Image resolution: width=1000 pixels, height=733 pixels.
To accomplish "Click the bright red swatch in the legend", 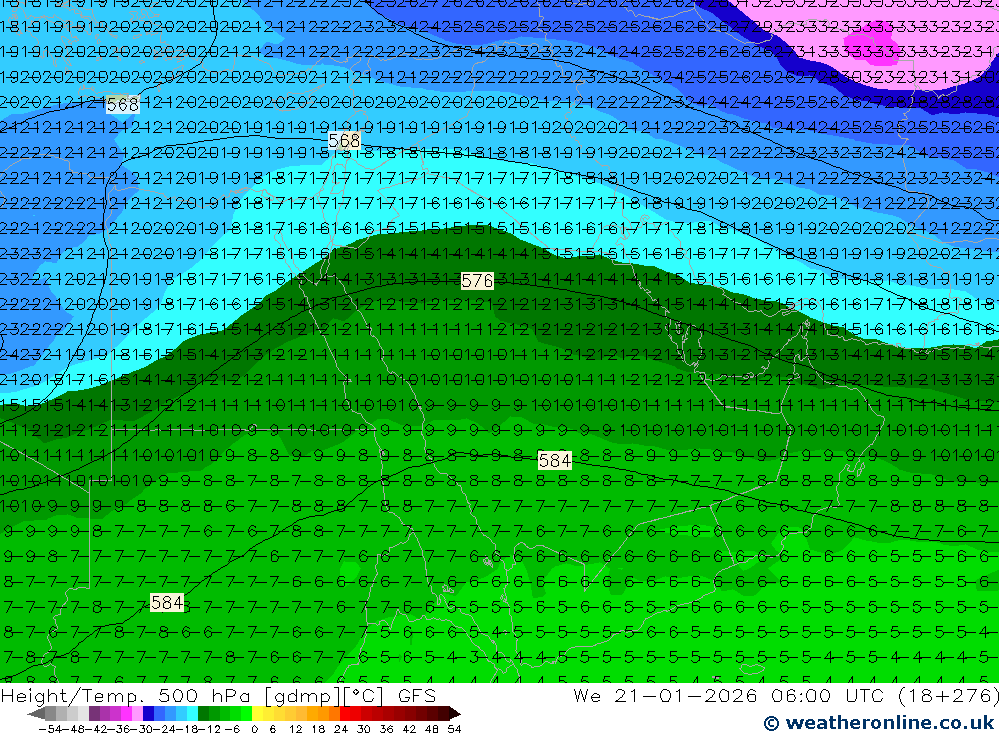I will click(x=345, y=713).
